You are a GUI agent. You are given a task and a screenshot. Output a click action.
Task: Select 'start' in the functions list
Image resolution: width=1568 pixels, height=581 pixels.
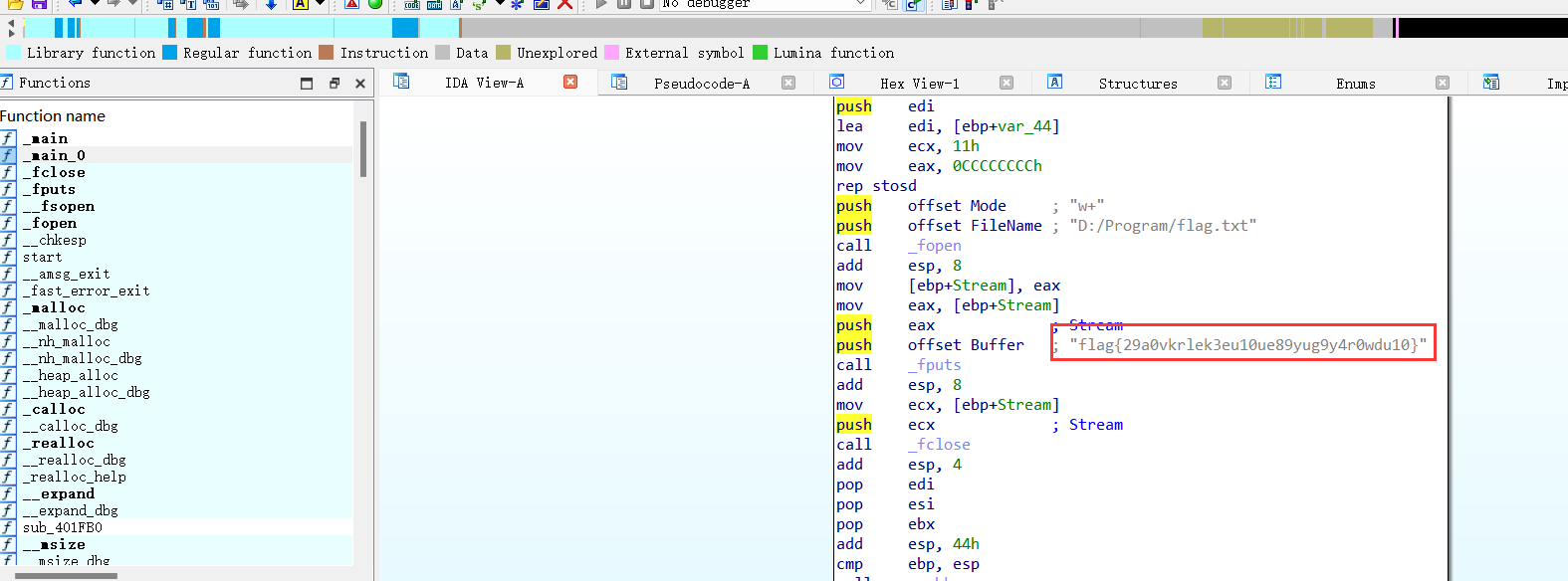click(x=176, y=257)
